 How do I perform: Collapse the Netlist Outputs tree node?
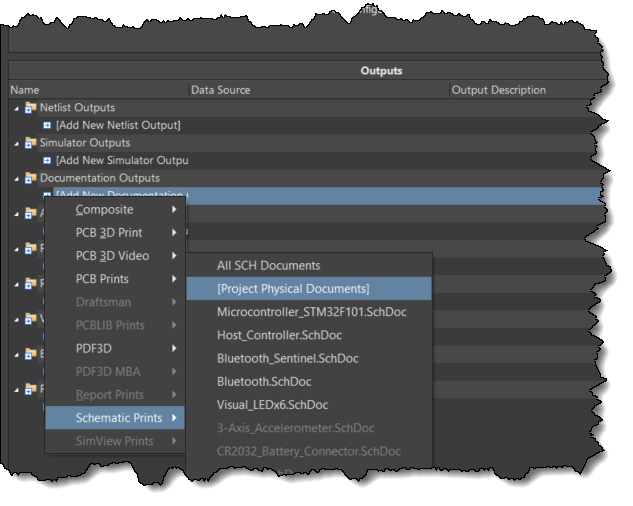coord(16,108)
